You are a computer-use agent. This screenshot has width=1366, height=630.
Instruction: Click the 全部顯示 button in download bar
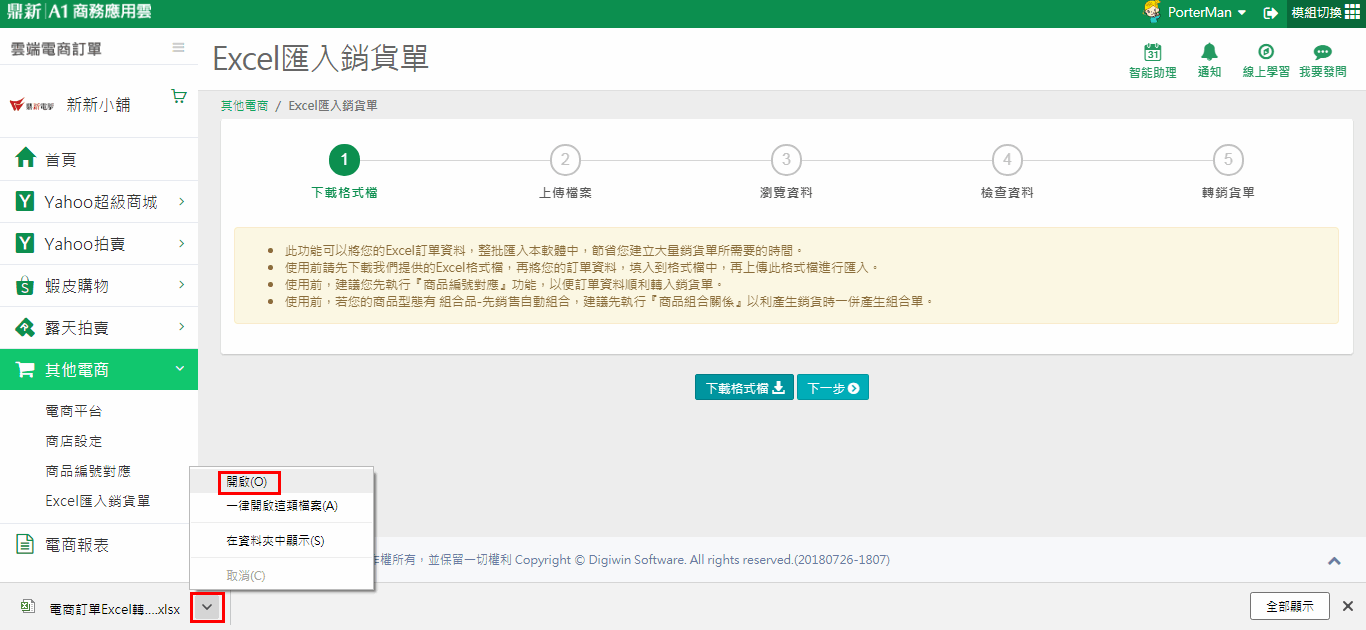pos(1289,606)
